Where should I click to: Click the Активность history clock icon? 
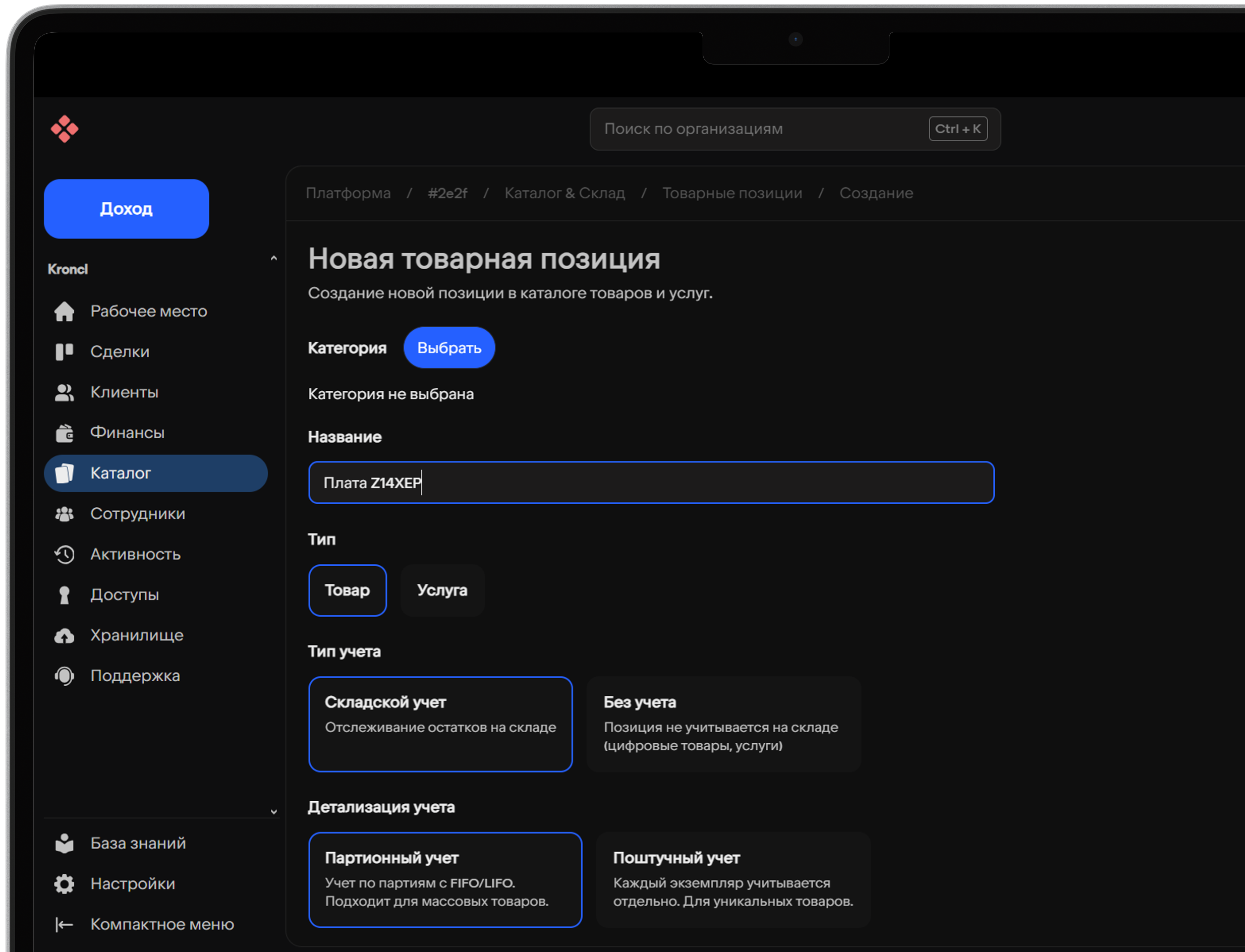coord(65,554)
